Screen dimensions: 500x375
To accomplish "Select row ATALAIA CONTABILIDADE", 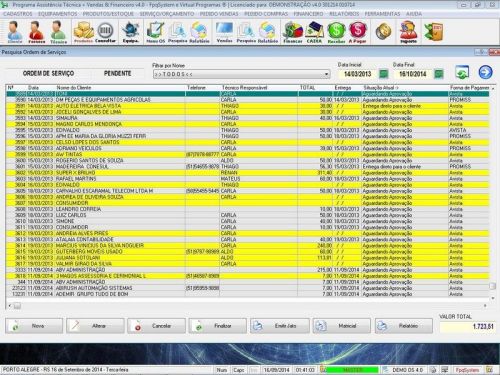I will coord(248,239).
